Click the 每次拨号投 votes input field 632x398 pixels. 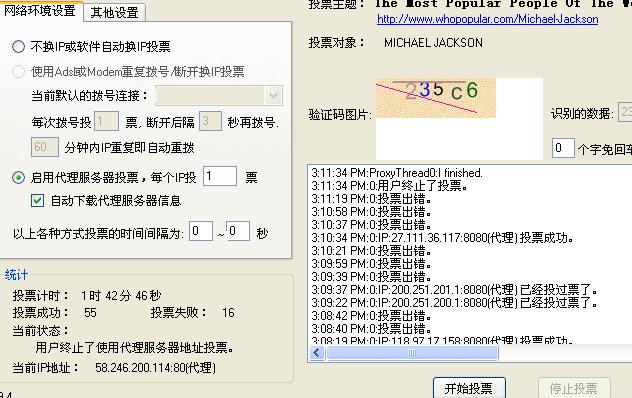tap(106, 121)
